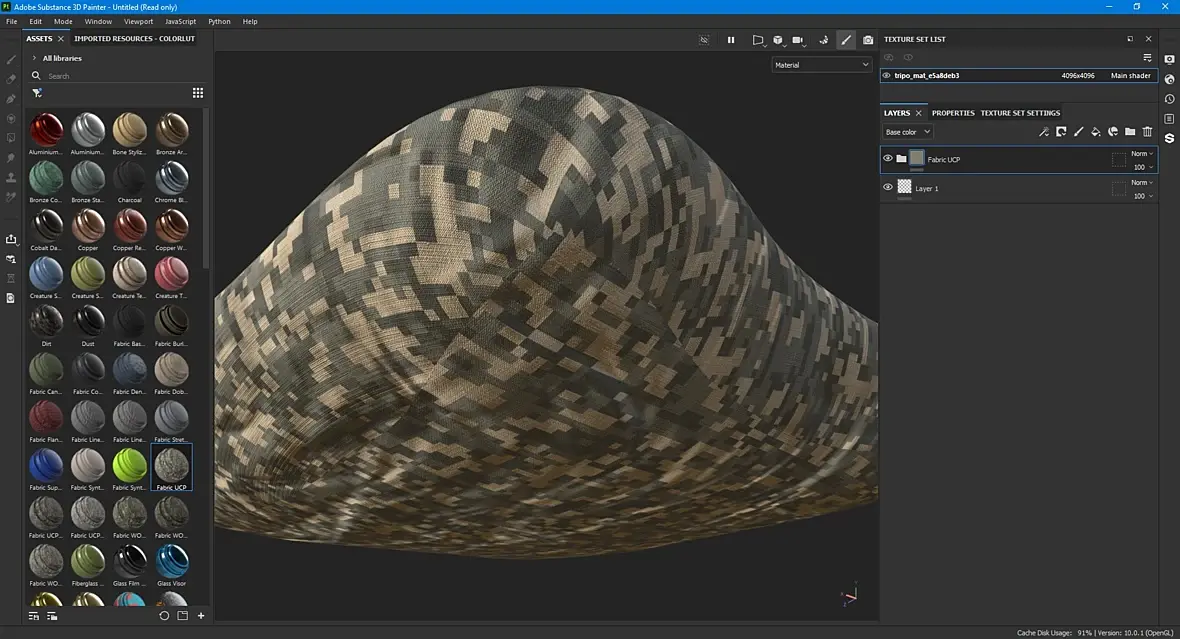The image size is (1180, 639).
Task: Click the camera screenshot icon in viewport toolbar
Action: pyautogui.click(x=868, y=40)
